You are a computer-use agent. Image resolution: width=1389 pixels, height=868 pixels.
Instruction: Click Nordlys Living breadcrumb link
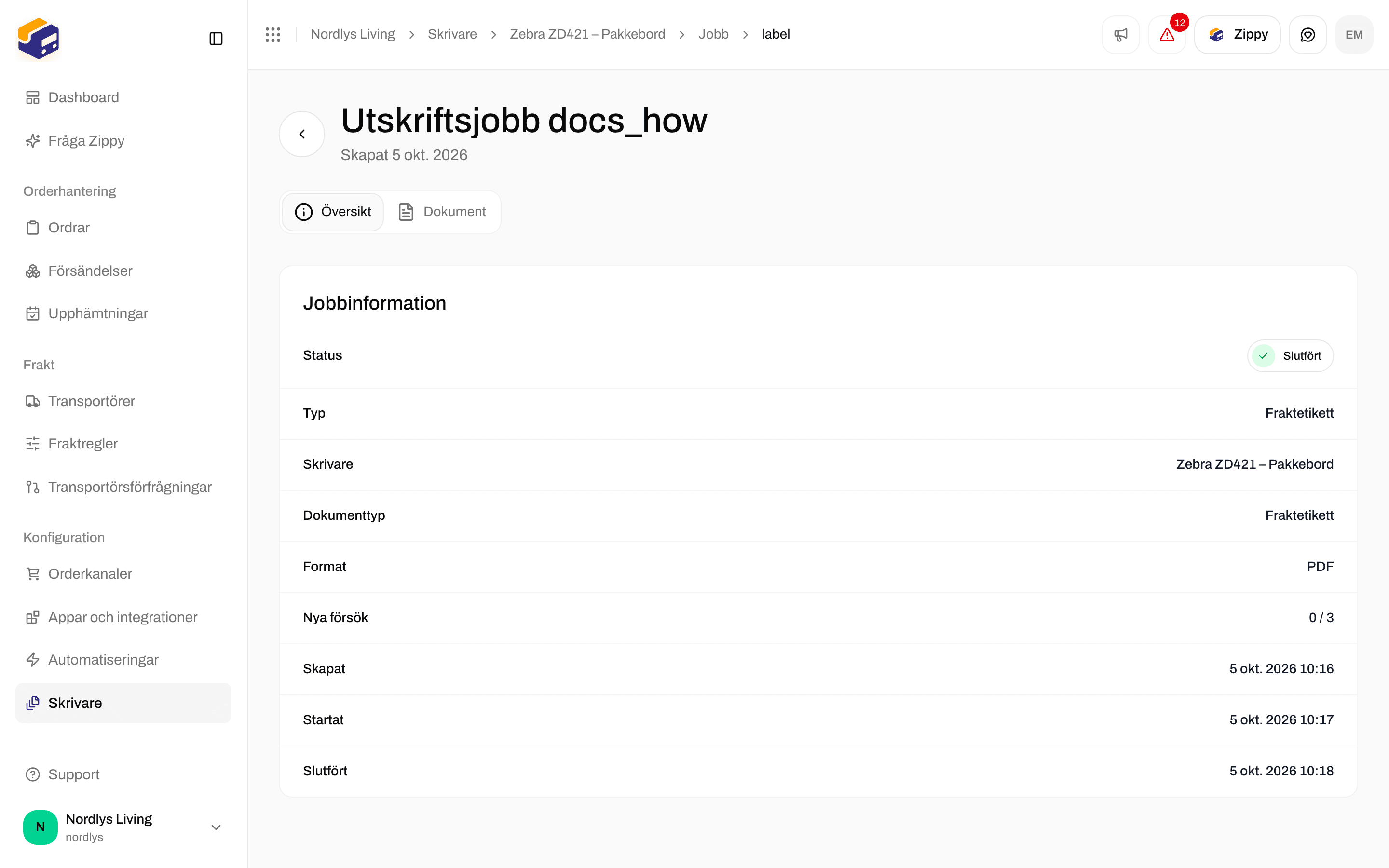(x=353, y=34)
